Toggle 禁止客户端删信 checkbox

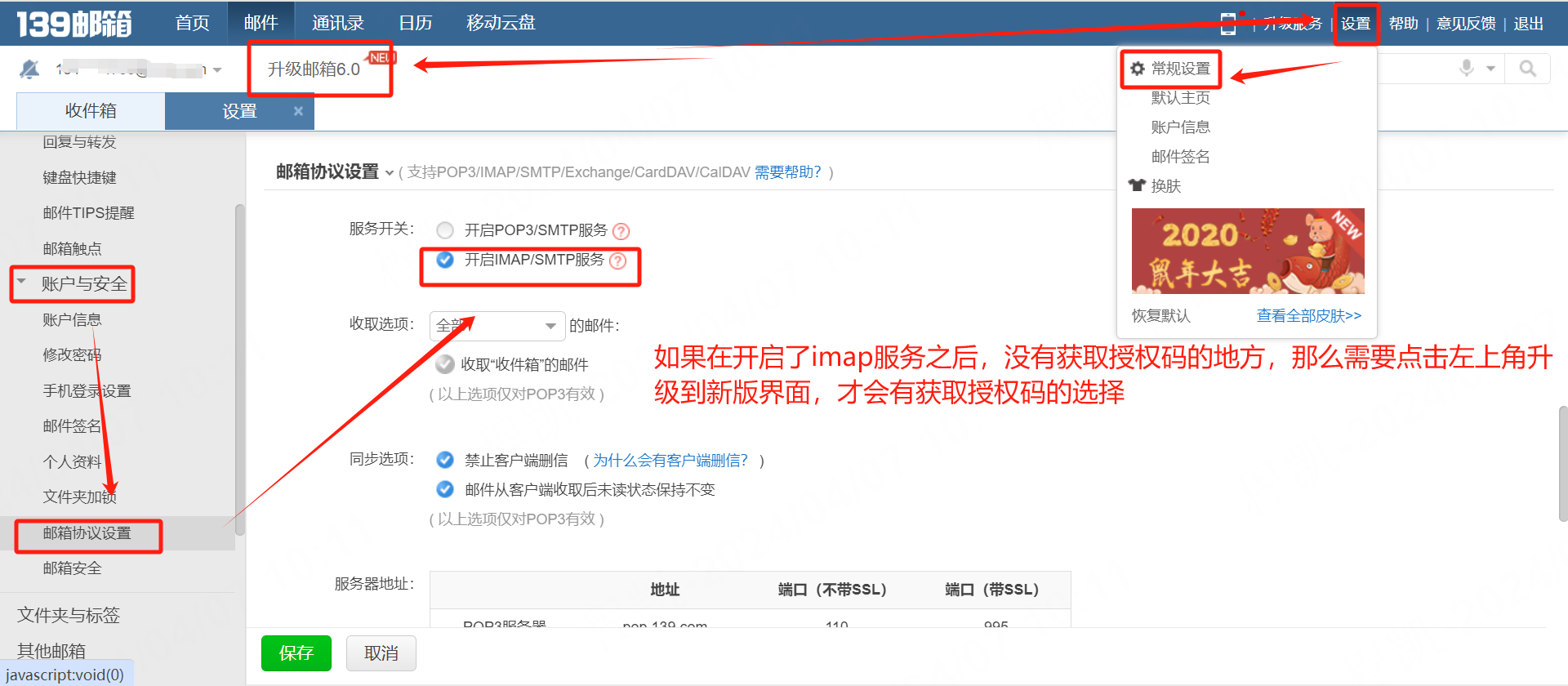[x=445, y=460]
